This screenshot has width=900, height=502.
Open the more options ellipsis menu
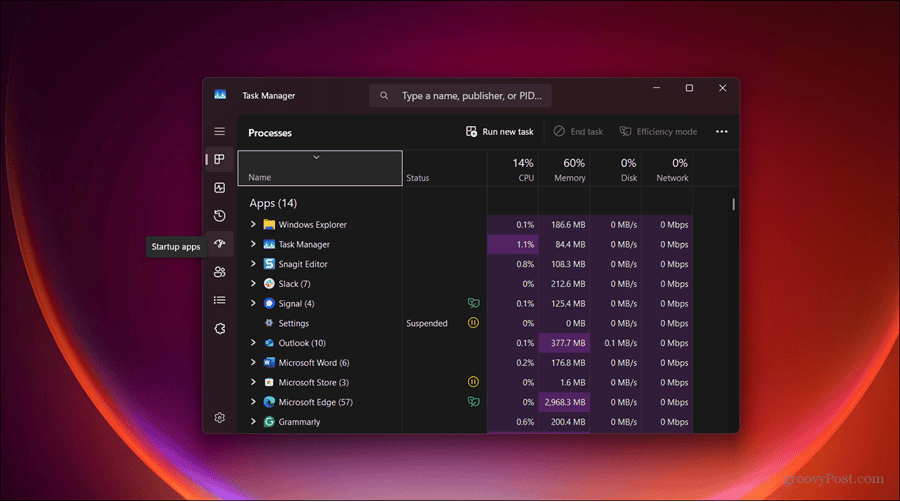click(721, 132)
